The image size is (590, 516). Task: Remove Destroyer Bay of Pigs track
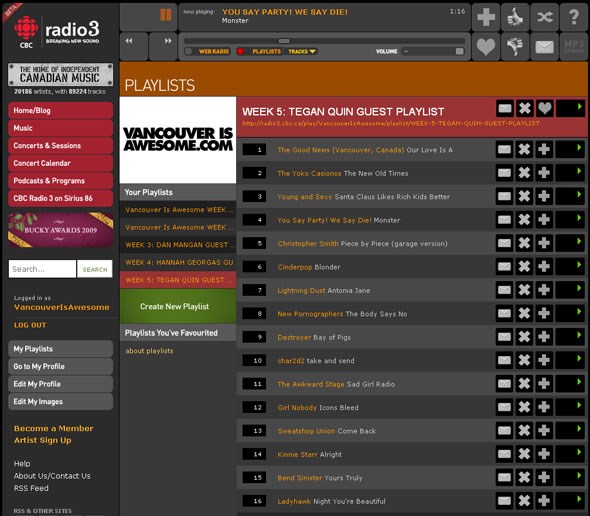click(x=525, y=336)
